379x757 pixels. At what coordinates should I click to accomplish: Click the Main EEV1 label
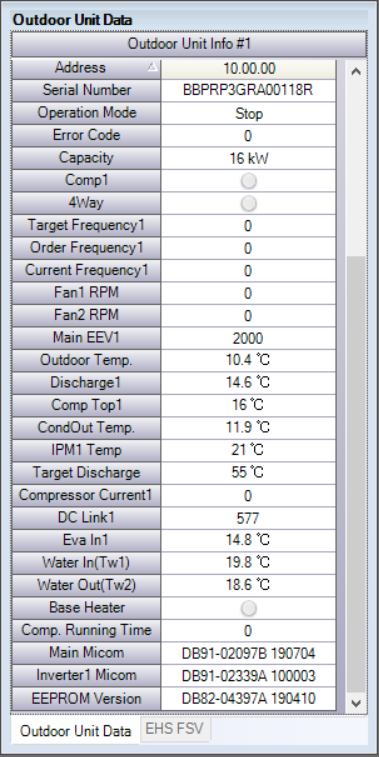click(x=86, y=338)
